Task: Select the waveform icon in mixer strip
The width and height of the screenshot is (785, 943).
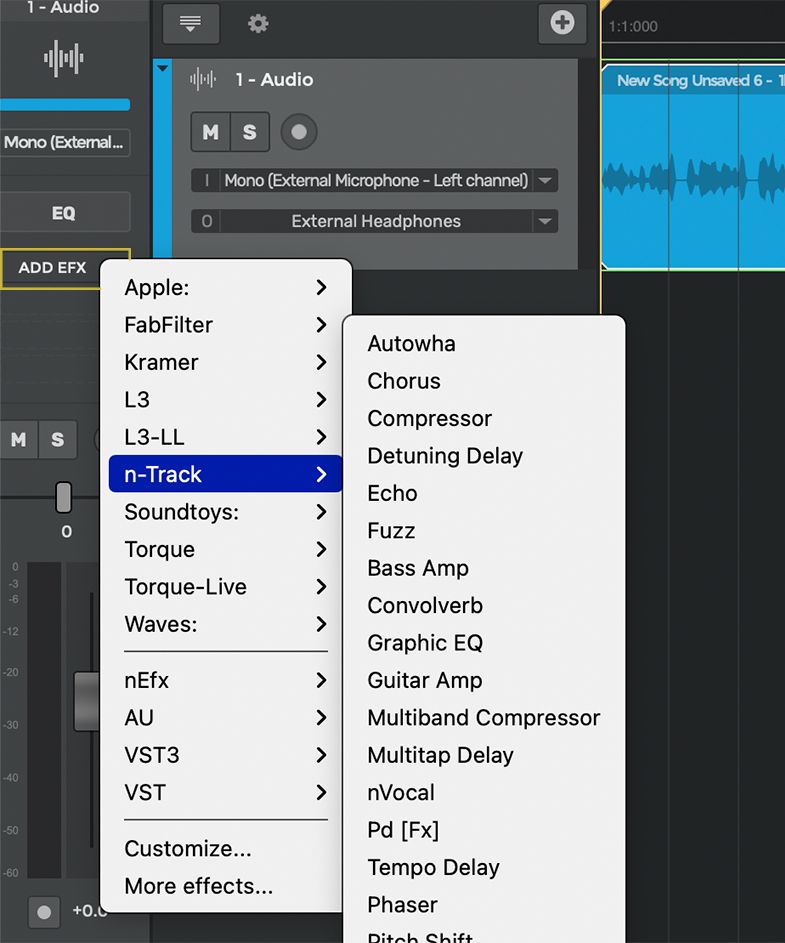Action: click(64, 58)
